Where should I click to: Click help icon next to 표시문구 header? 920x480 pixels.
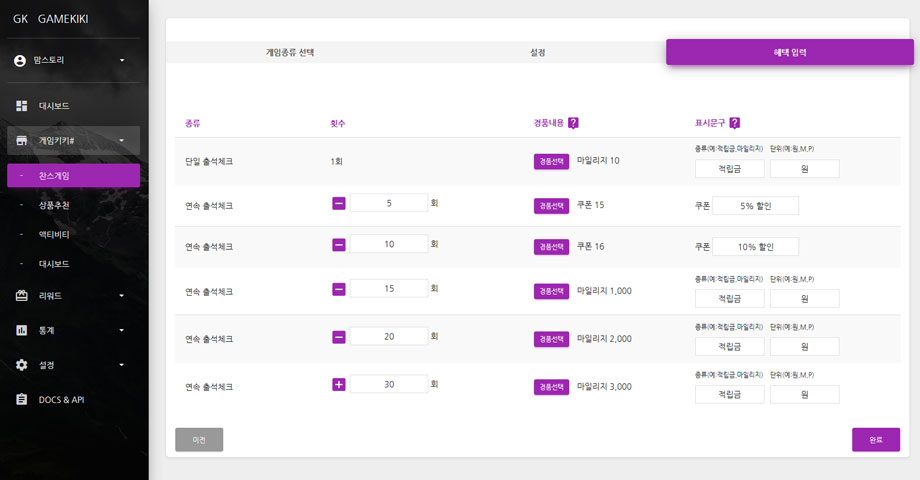(735, 123)
